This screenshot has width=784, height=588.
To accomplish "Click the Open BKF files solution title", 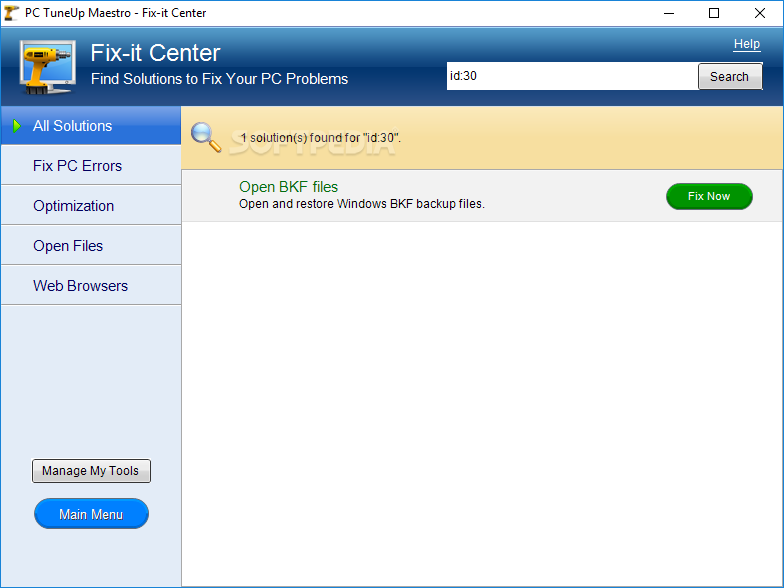I will point(288,186).
